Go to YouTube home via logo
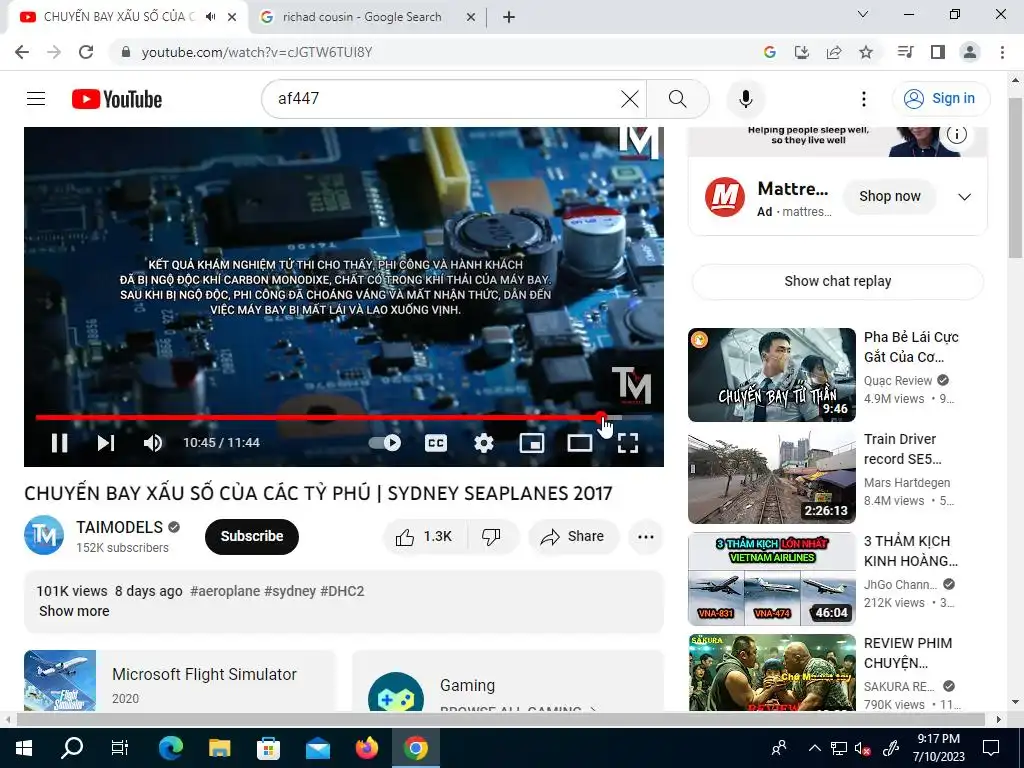Viewport: 1024px width, 768px height. coord(117,99)
